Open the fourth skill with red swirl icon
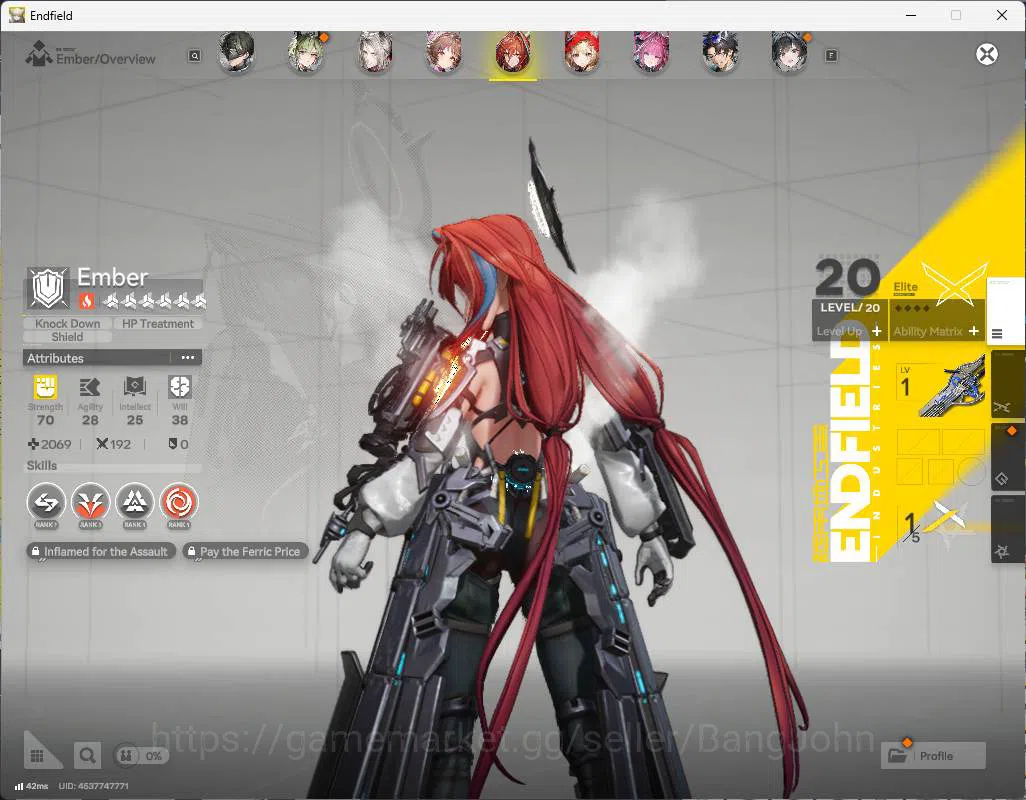 [179, 502]
